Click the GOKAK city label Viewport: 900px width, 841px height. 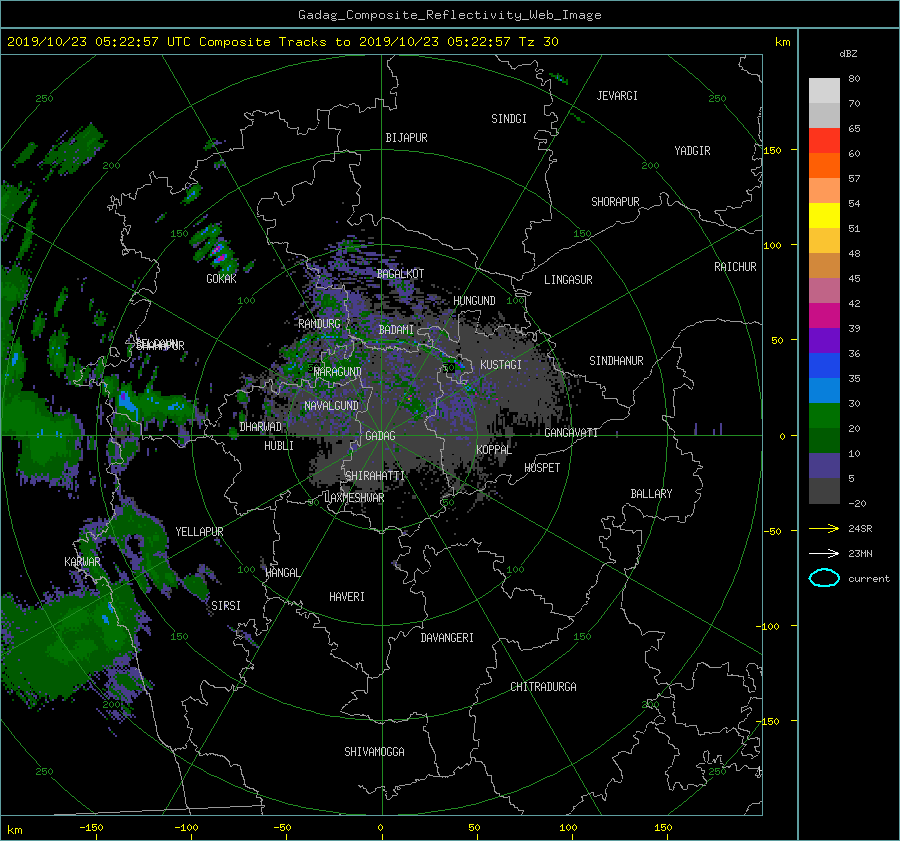coord(221,279)
